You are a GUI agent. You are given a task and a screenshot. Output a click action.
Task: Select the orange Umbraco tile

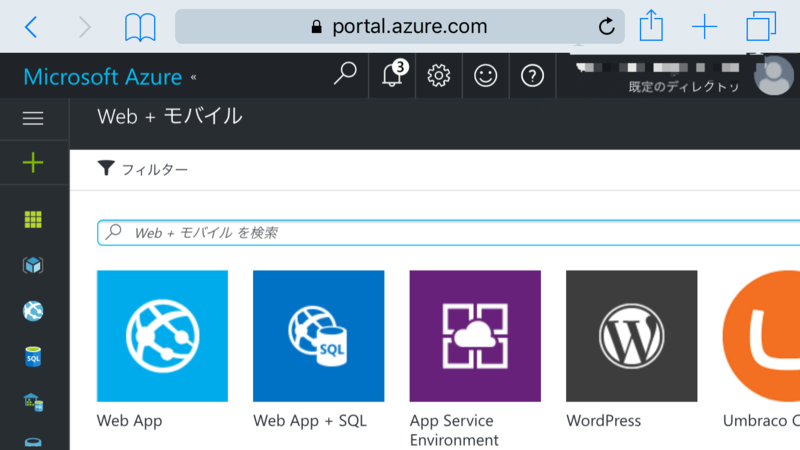(761, 336)
